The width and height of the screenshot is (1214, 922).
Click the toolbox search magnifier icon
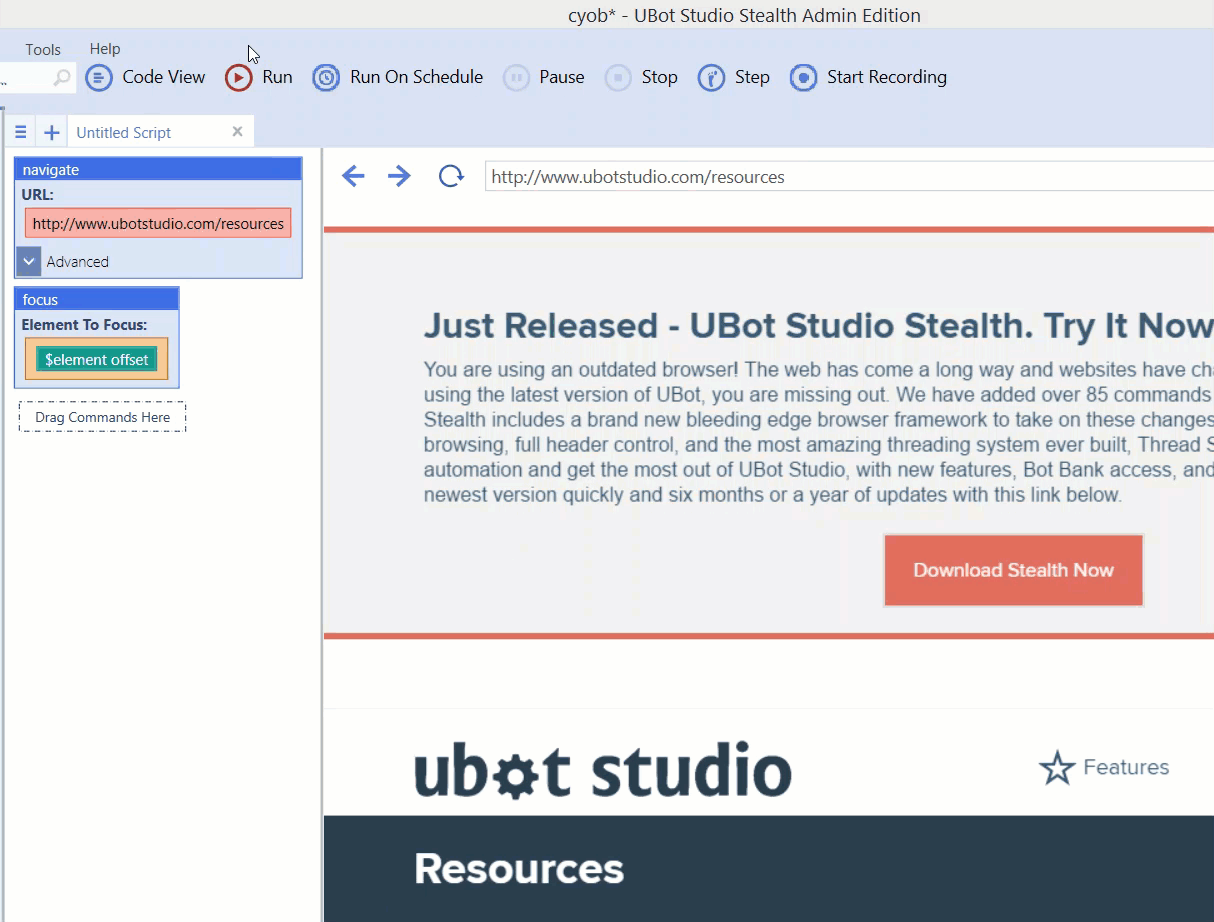coord(62,77)
